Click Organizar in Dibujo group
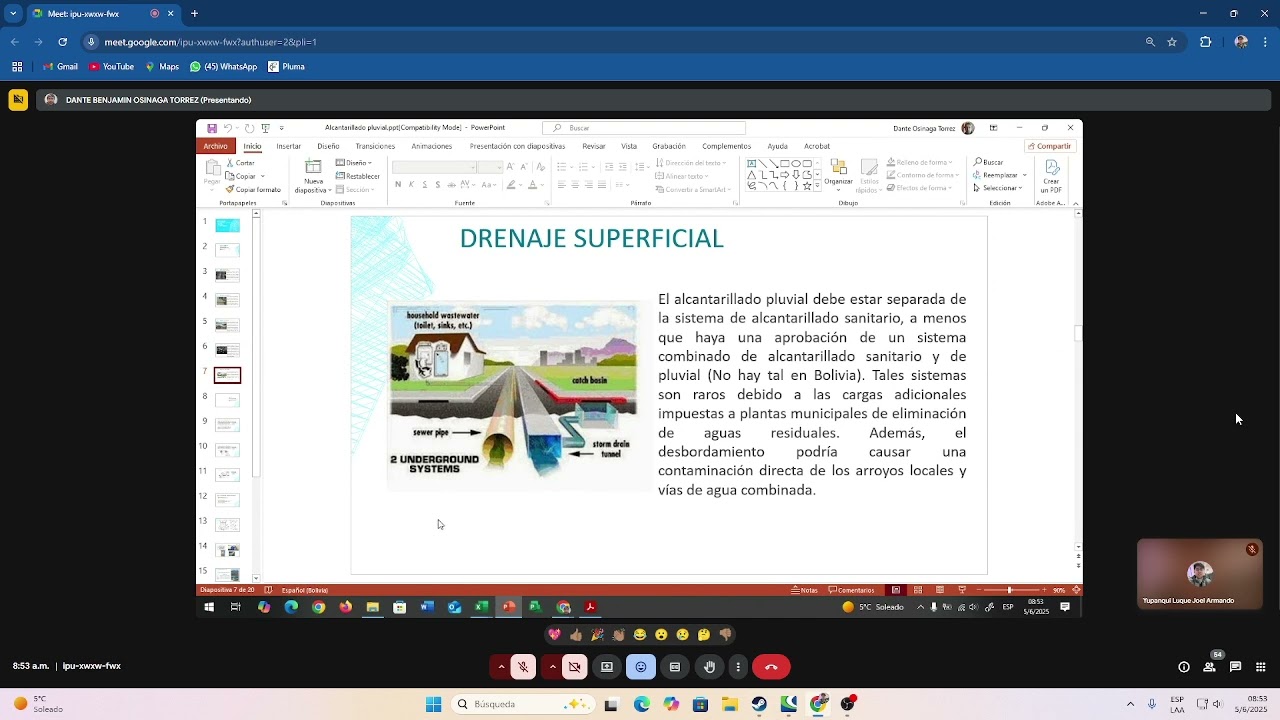 (x=838, y=176)
